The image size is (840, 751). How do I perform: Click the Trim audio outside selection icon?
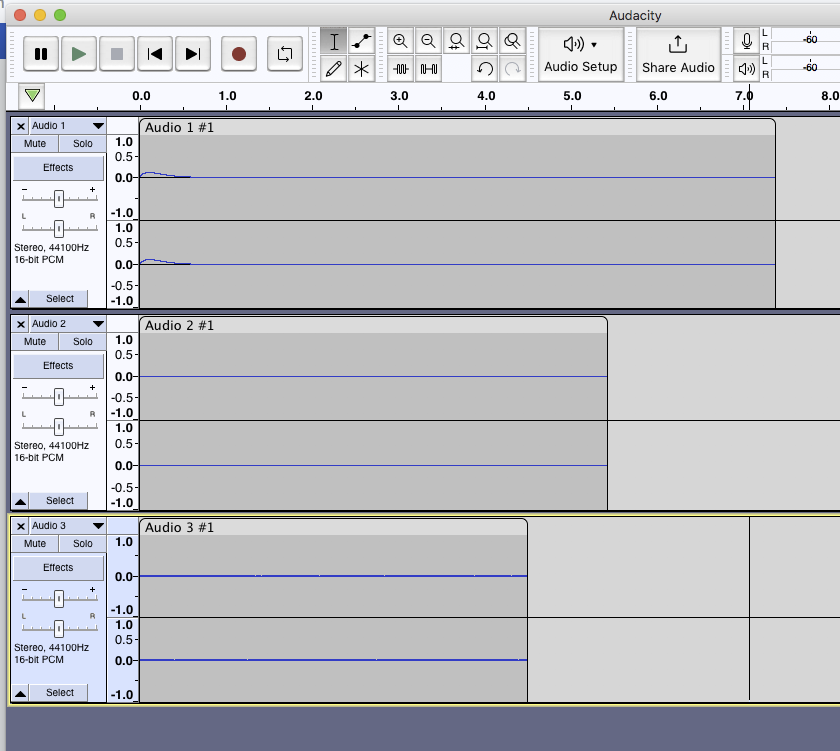pos(401,69)
